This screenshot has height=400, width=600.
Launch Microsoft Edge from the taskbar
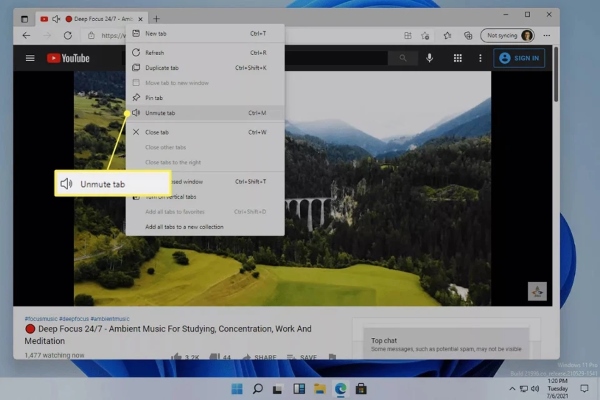click(x=341, y=387)
